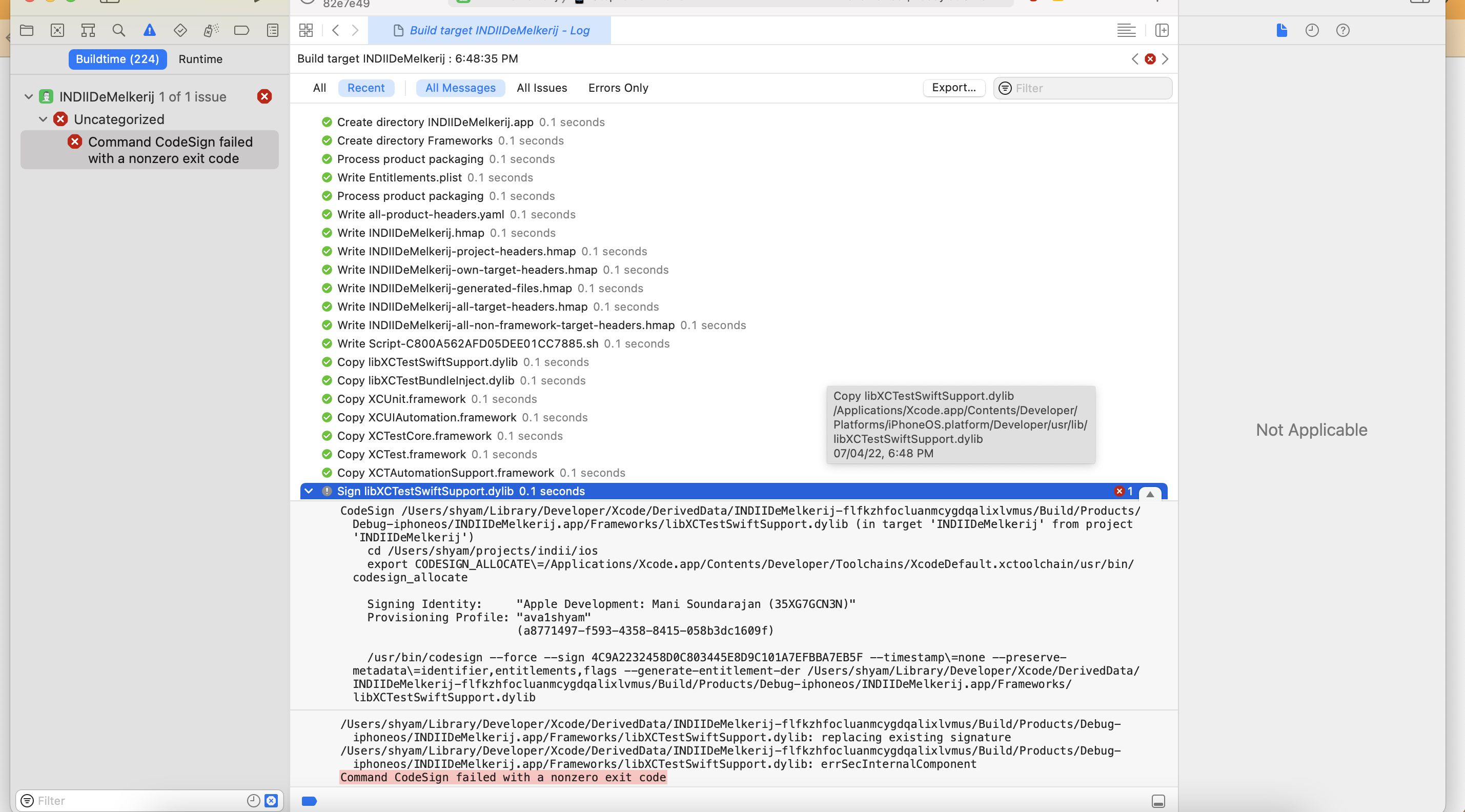1465x812 pixels.
Task: Click the build log Filter field
Action: coord(1089,88)
